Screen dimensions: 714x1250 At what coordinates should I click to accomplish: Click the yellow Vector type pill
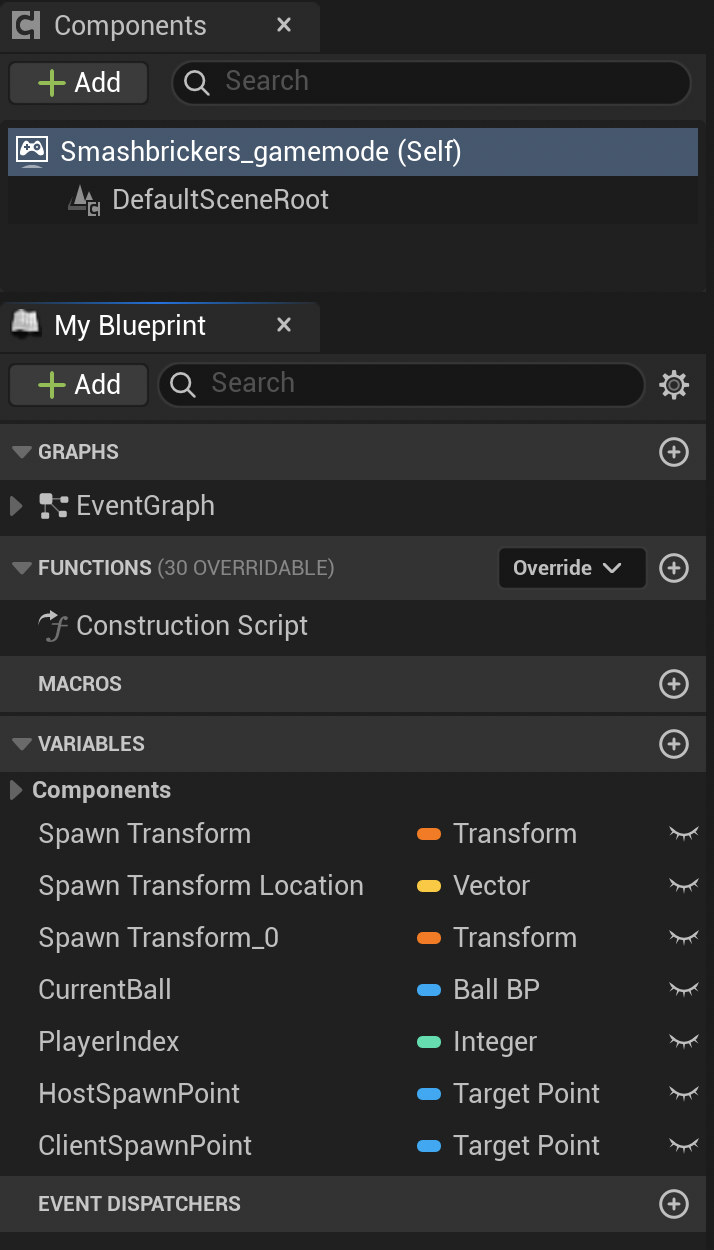[x=429, y=886]
